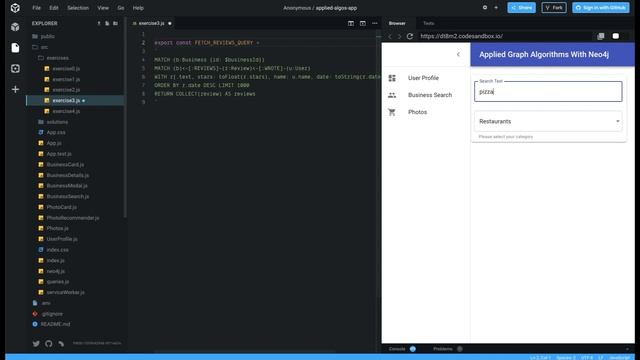Click the upload icon in Explorer header

point(99,24)
